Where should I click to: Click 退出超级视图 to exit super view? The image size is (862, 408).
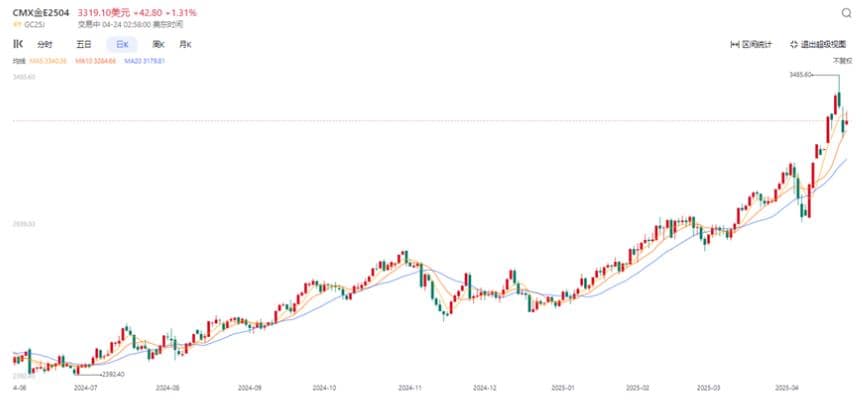[819, 44]
